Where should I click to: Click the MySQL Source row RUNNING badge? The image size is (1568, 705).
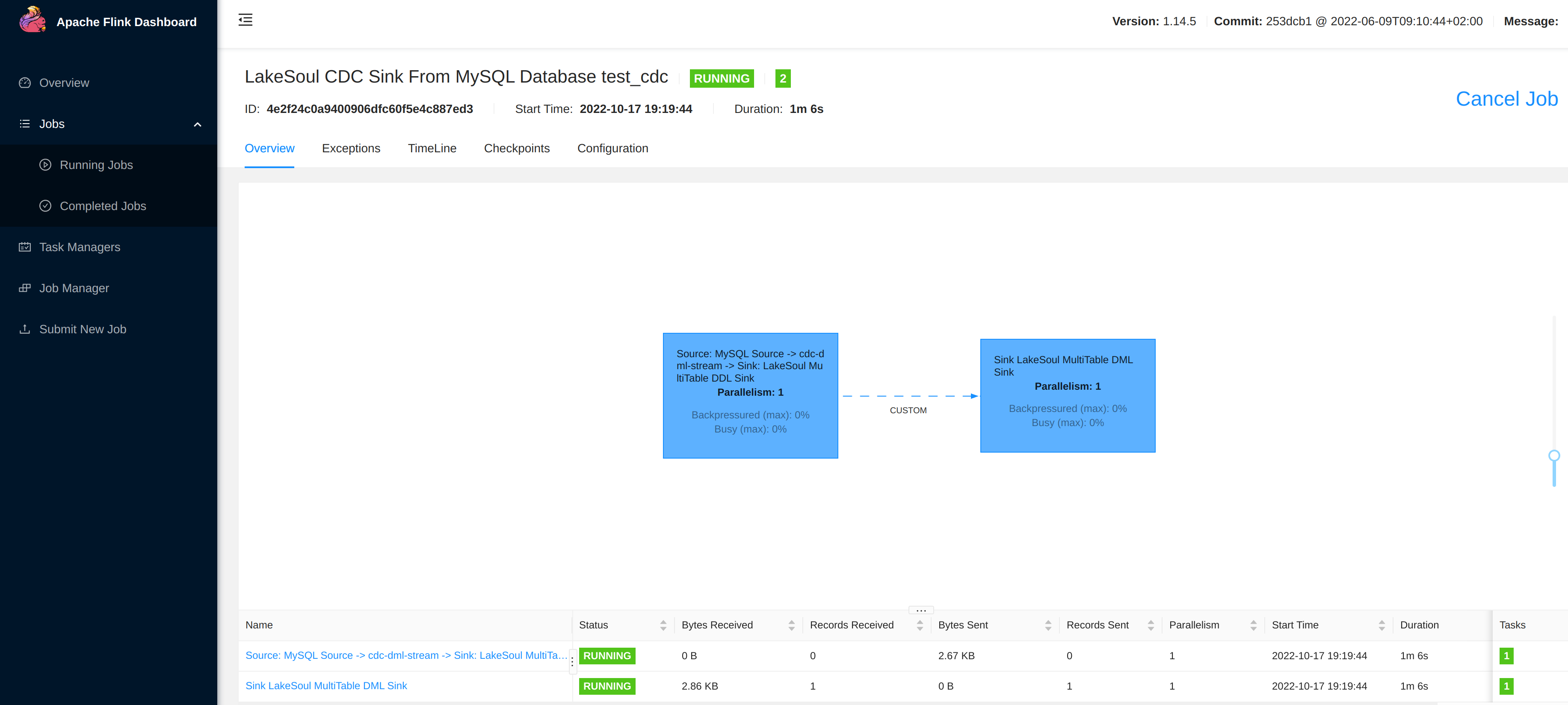607,656
